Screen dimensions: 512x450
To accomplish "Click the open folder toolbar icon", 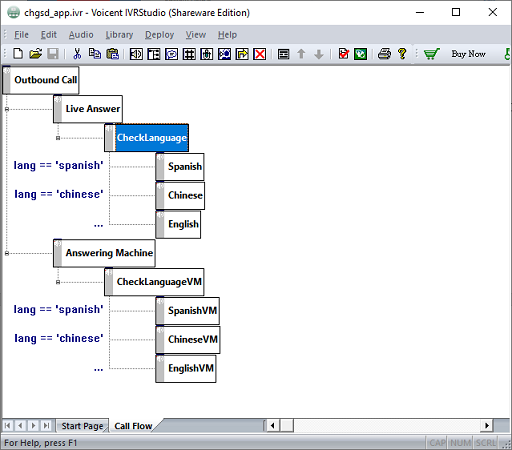I will pyautogui.click(x=35, y=54).
